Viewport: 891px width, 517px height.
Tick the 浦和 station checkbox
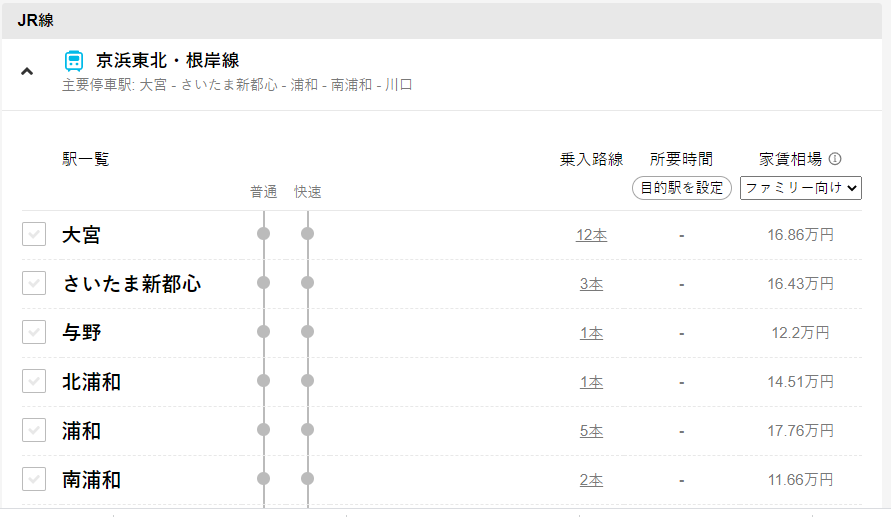(34, 430)
